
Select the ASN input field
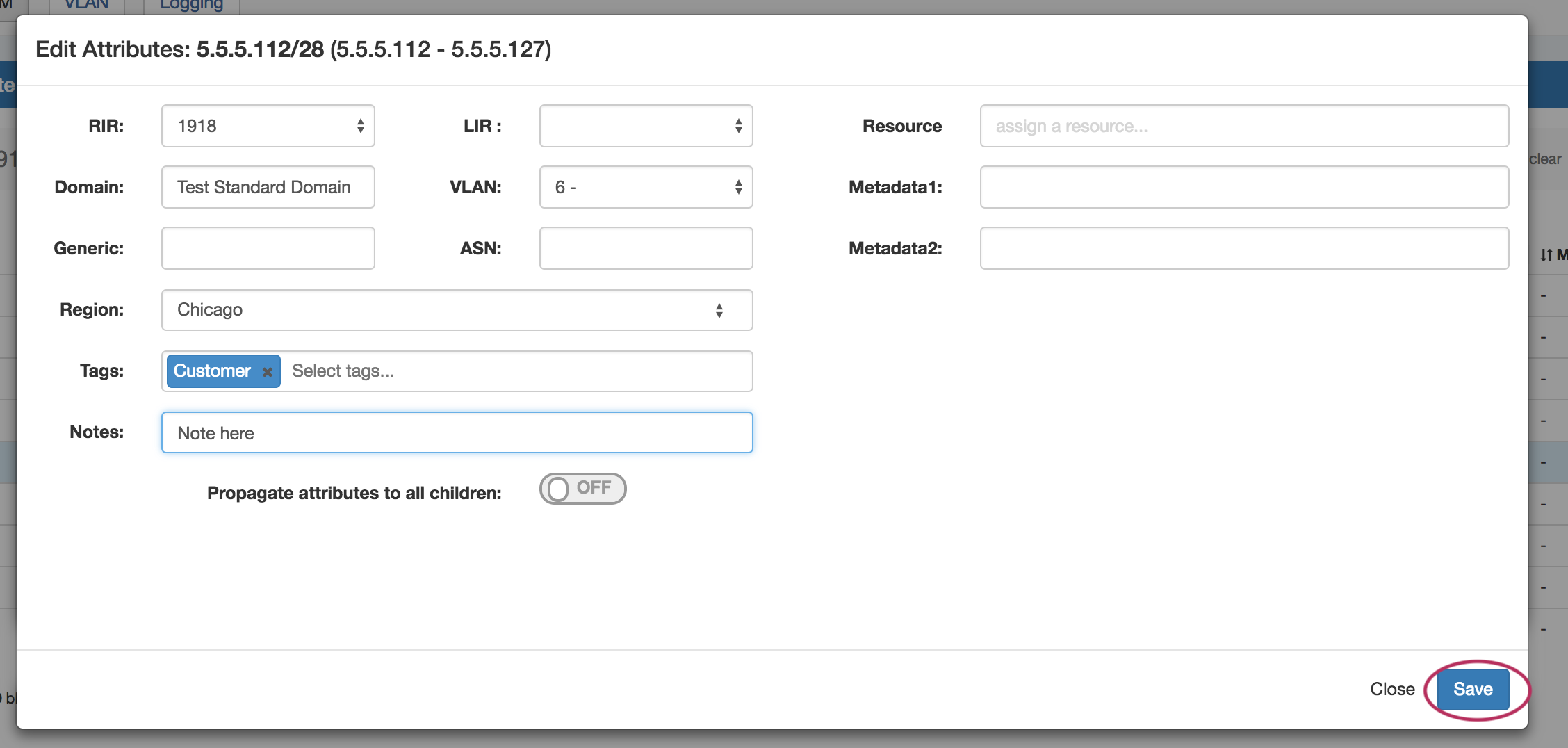click(646, 248)
